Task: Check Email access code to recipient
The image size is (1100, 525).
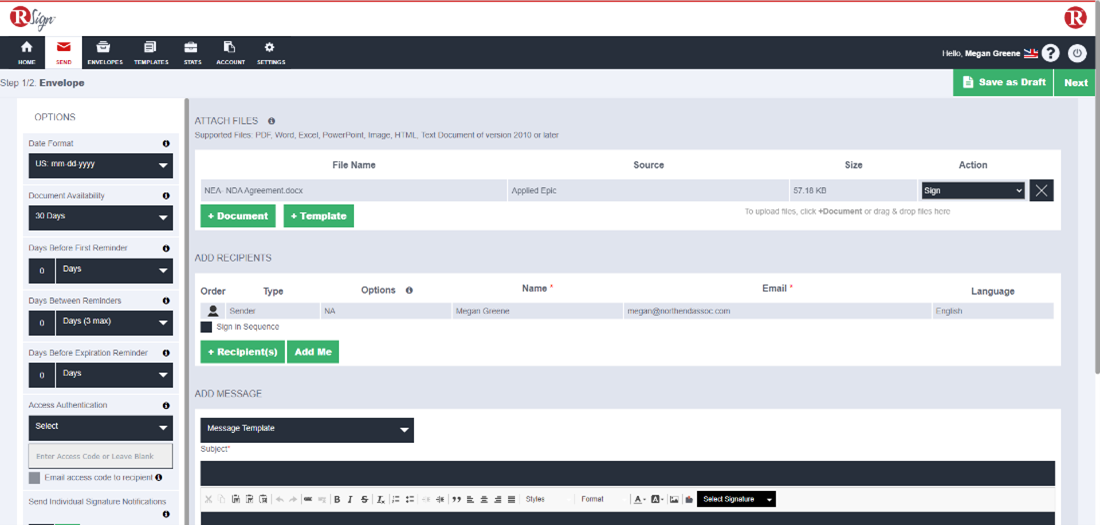Action: click(34, 478)
